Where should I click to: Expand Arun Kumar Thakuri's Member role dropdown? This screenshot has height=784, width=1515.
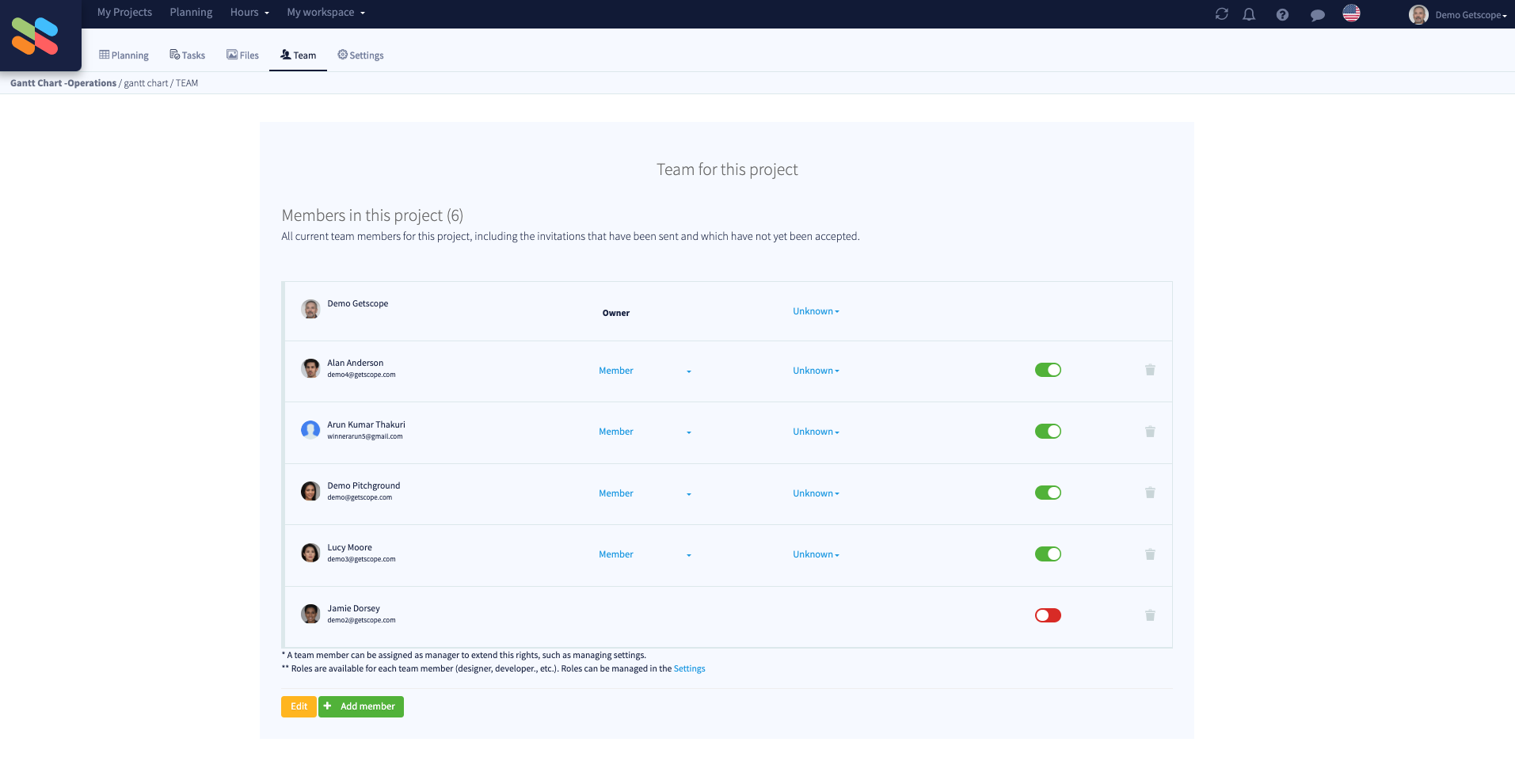point(688,432)
